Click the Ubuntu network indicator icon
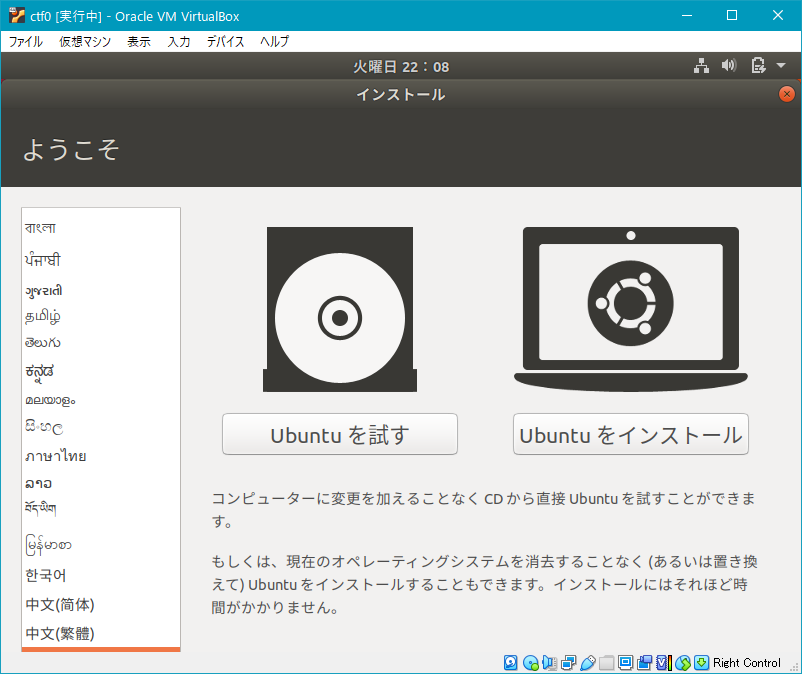This screenshot has width=802, height=674. pos(701,65)
